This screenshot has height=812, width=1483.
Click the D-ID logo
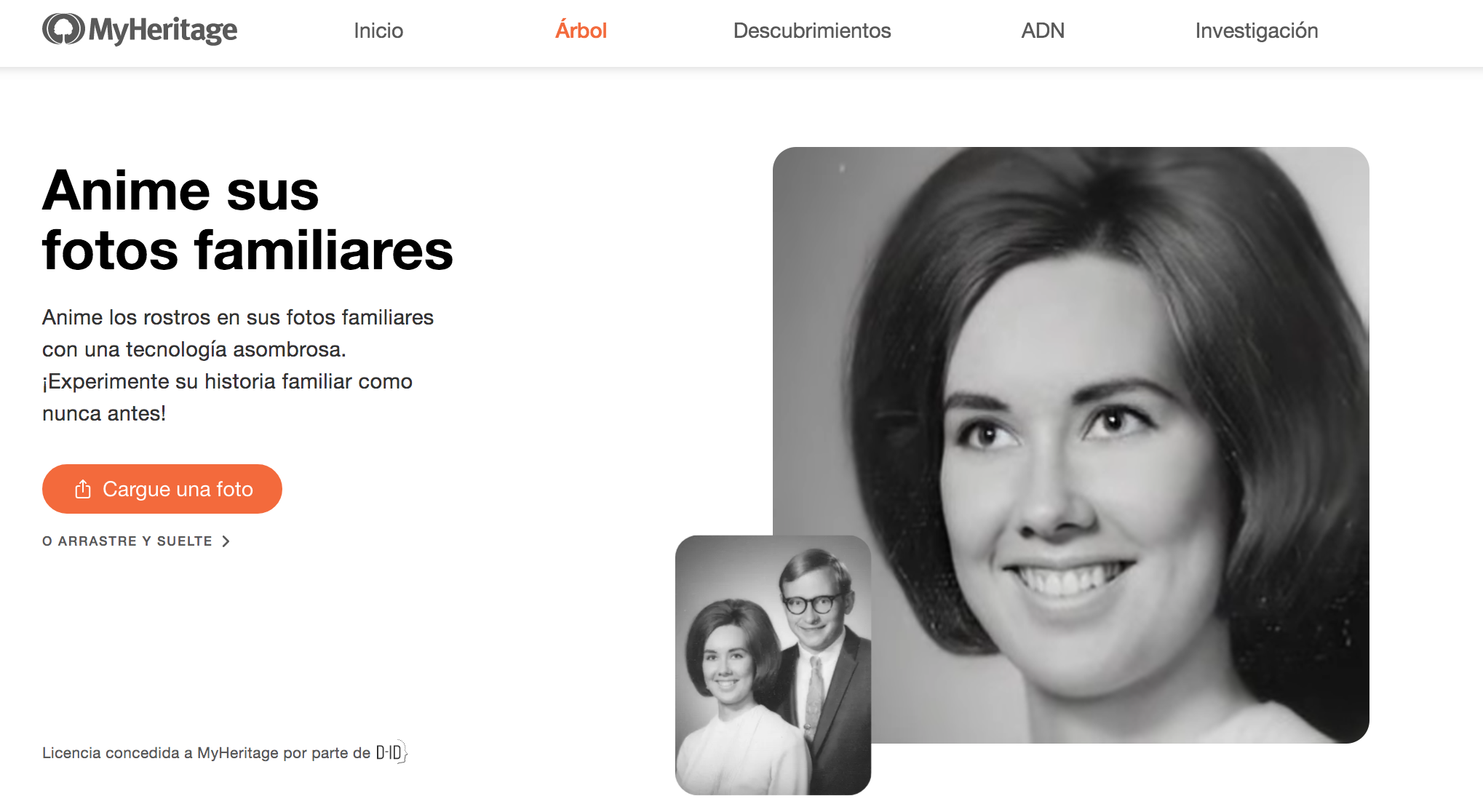tap(391, 752)
